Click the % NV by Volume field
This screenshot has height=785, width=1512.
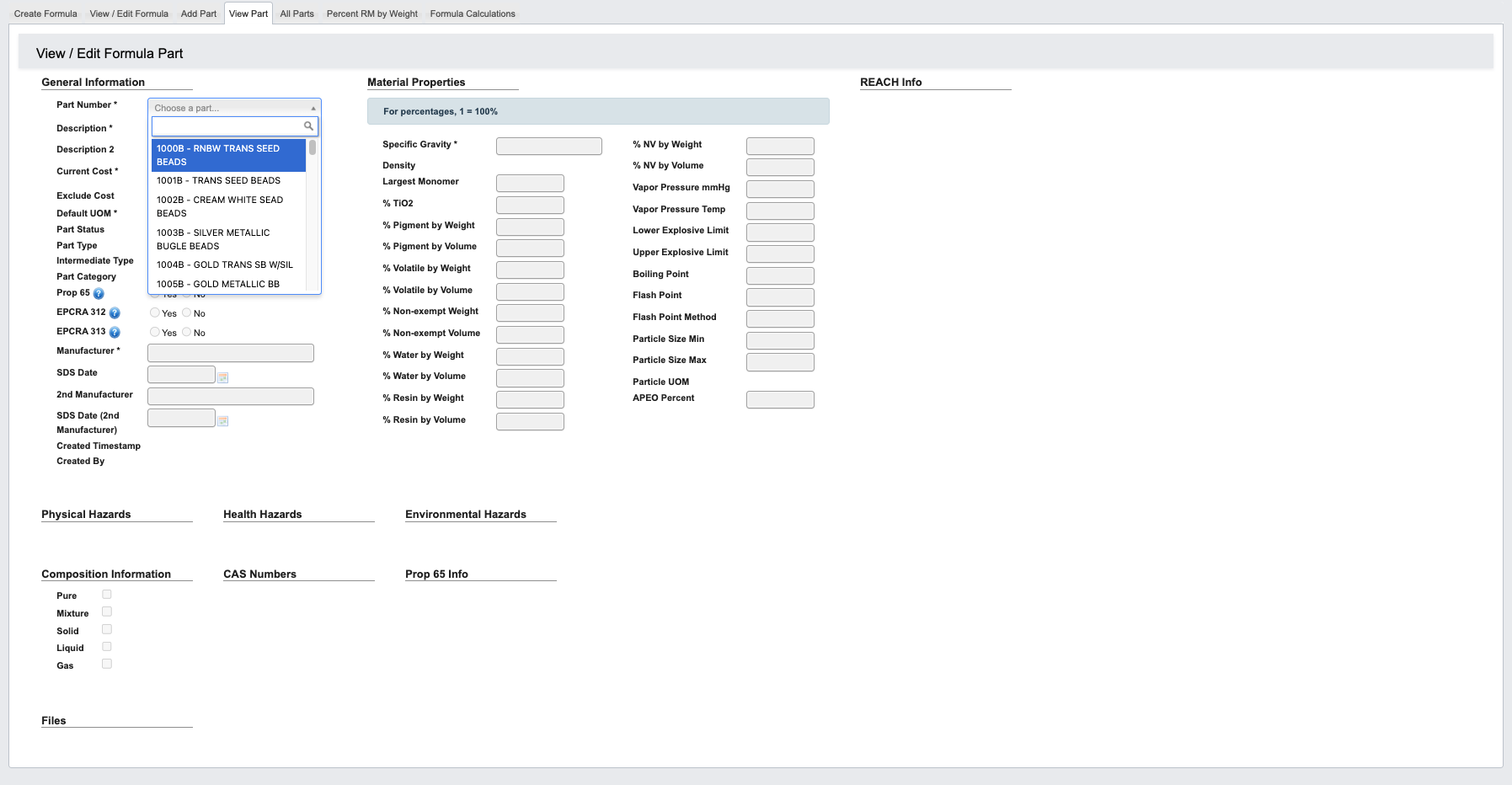(x=780, y=168)
